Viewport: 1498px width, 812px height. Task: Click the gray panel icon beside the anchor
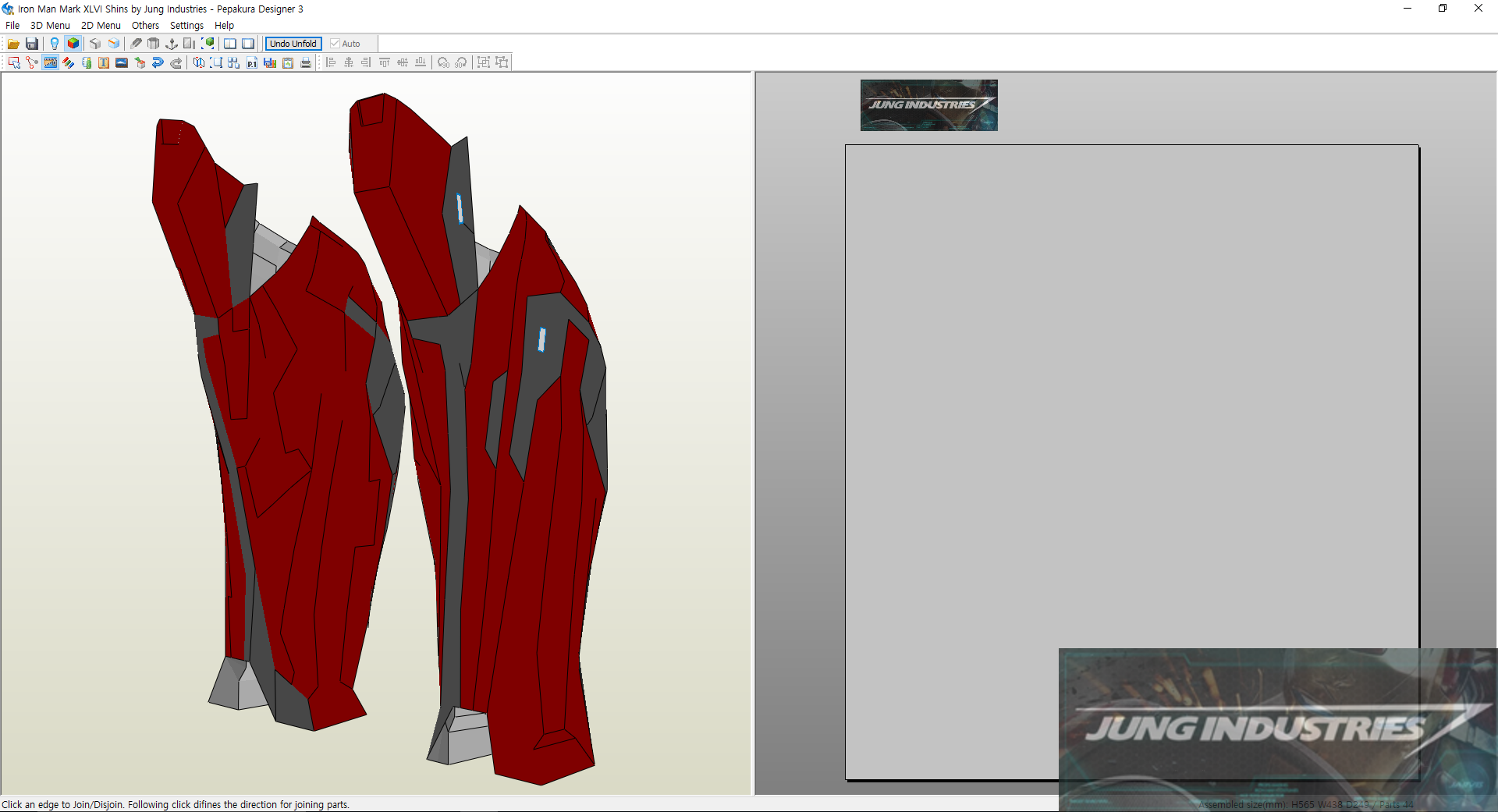pyautogui.click(x=190, y=44)
